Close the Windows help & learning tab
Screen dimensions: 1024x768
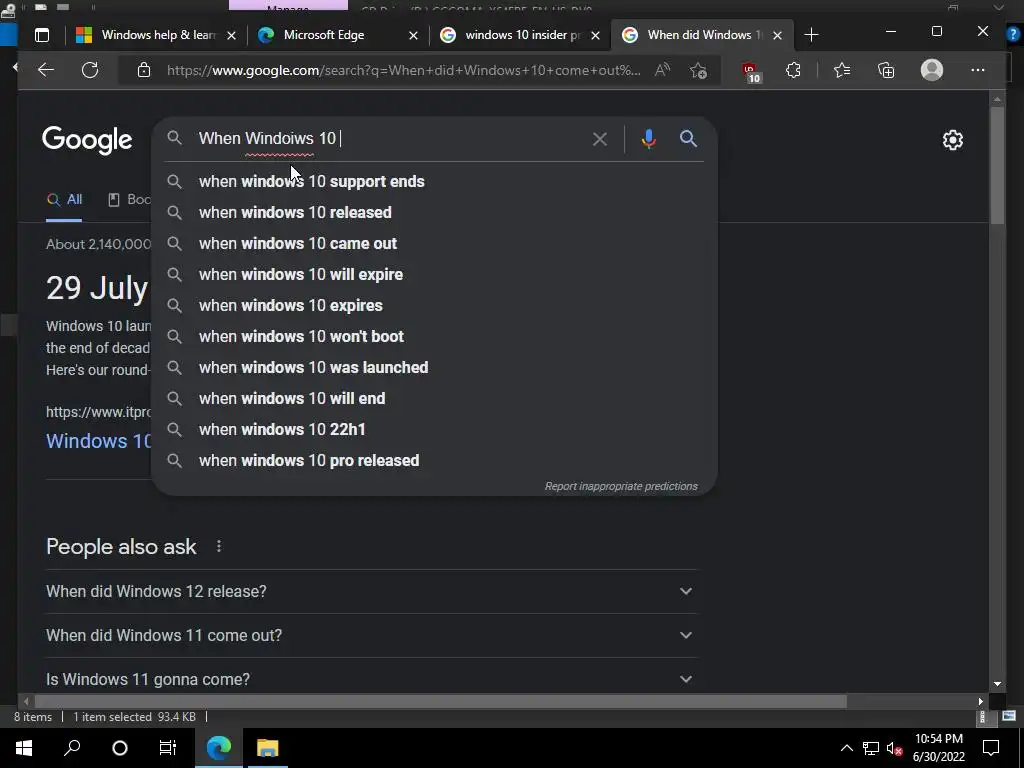(x=231, y=35)
